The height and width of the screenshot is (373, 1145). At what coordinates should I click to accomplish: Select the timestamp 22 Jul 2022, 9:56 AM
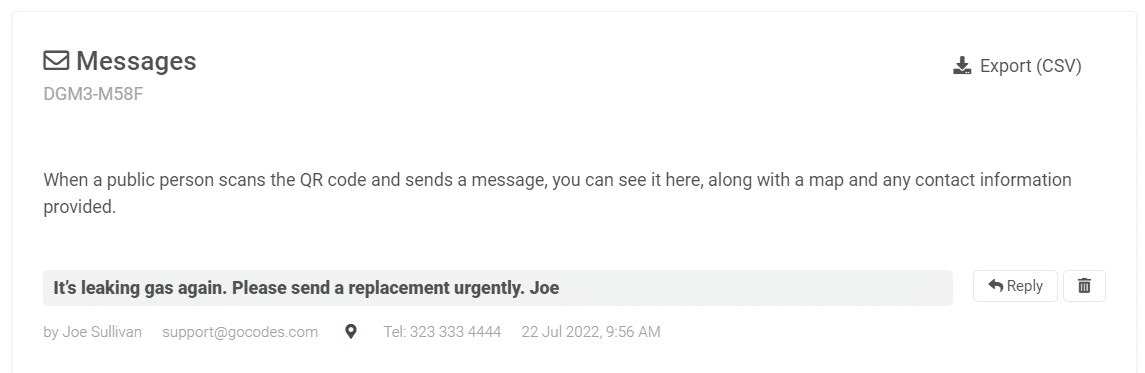591,332
